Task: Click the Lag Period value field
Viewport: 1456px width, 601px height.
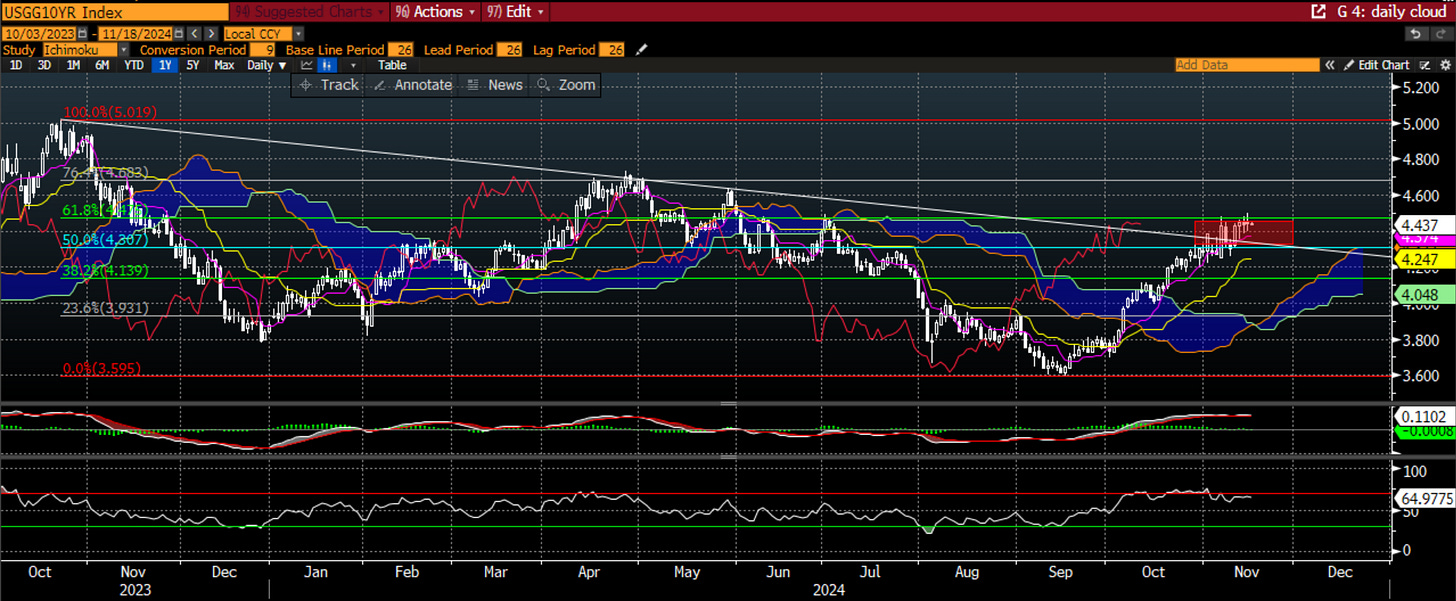Action: coord(612,50)
